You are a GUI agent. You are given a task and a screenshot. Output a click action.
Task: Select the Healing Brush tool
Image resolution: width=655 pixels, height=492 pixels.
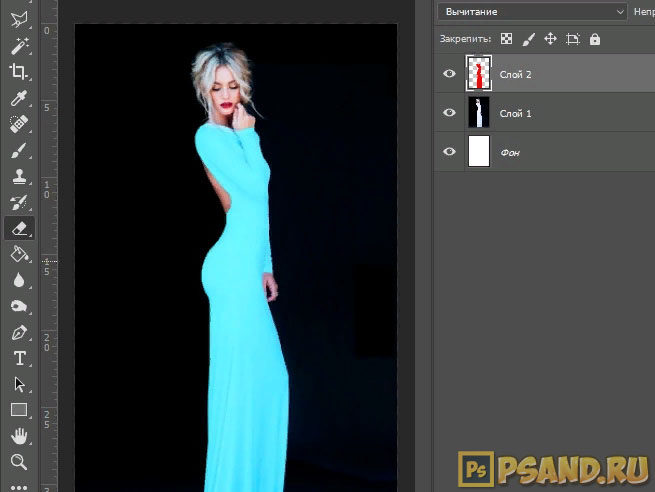pyautogui.click(x=19, y=124)
